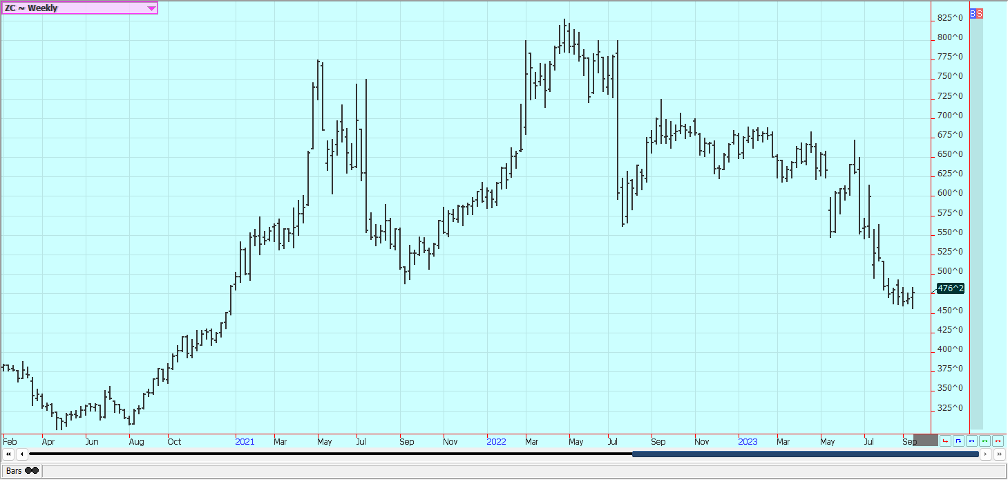Click the red step-shaped chart icon
Image resolution: width=1008 pixels, height=480 pixels.
(946, 440)
